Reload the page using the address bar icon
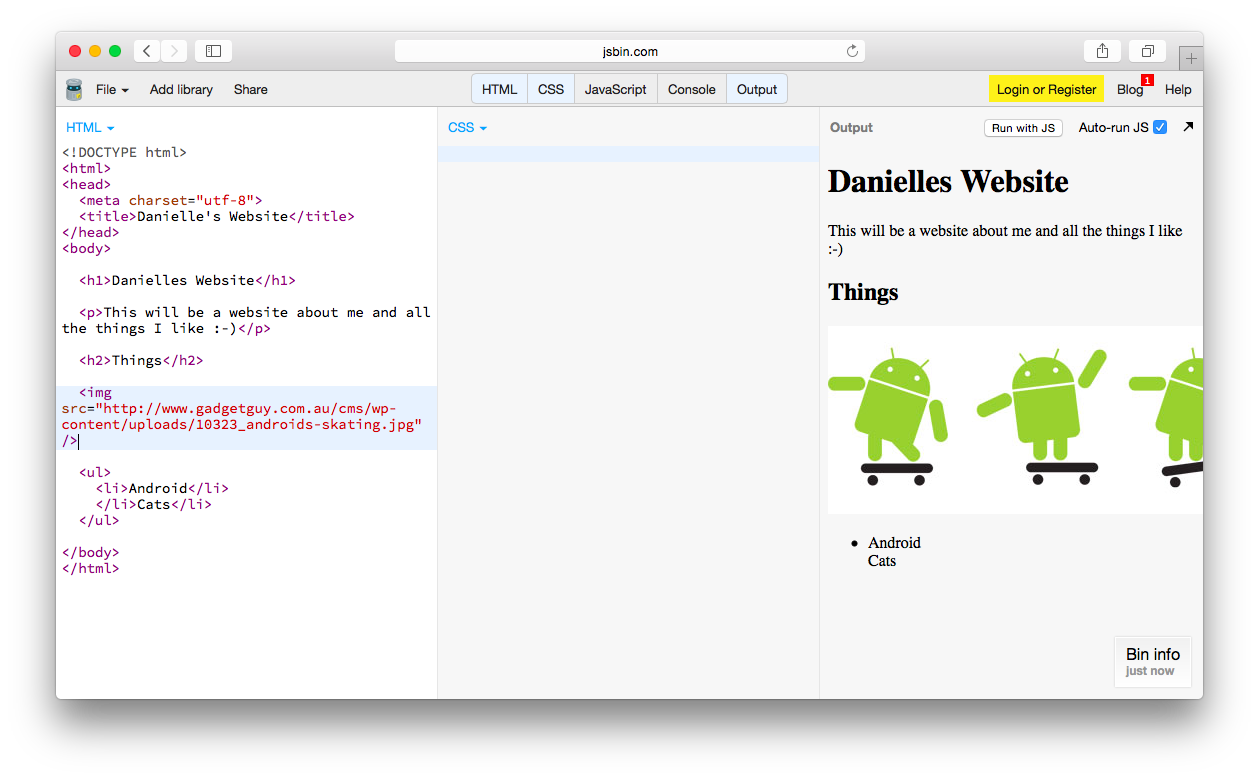 click(852, 51)
